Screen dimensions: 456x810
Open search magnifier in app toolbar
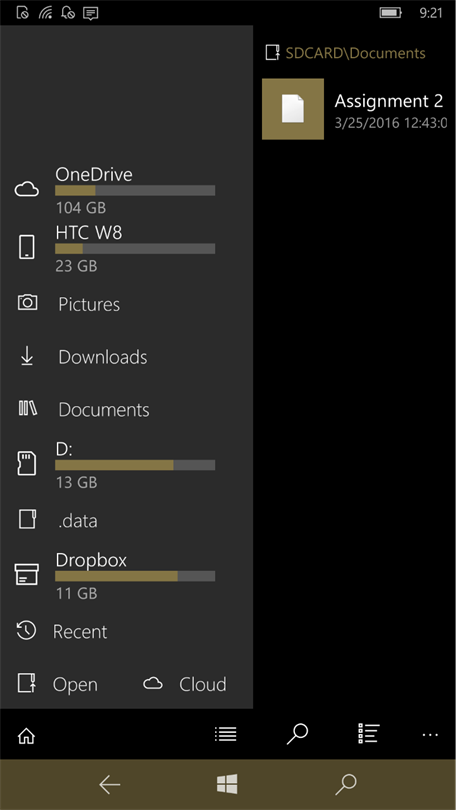point(297,734)
